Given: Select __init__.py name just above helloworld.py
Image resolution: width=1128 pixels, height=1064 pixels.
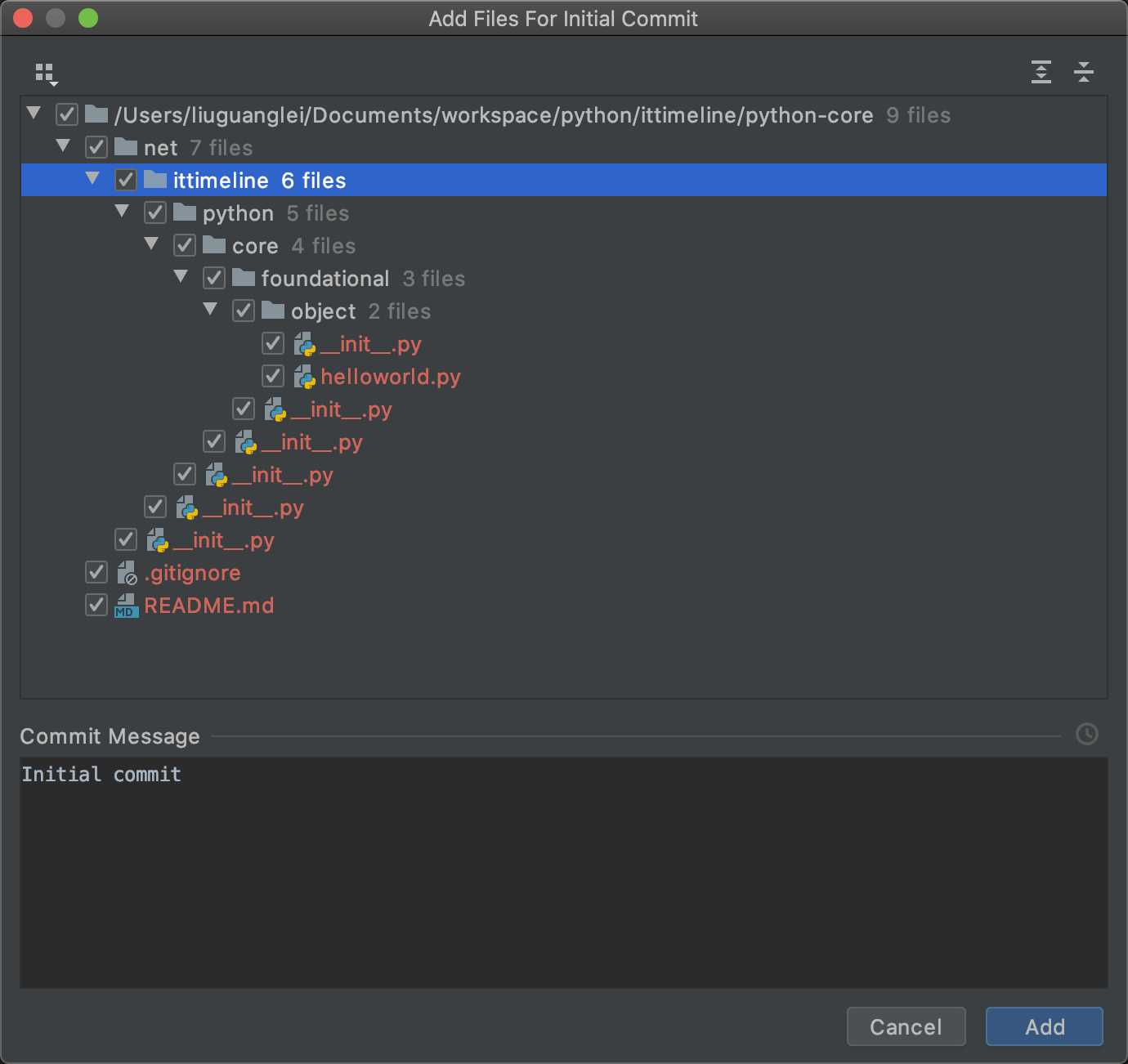Looking at the screenshot, I should (371, 344).
